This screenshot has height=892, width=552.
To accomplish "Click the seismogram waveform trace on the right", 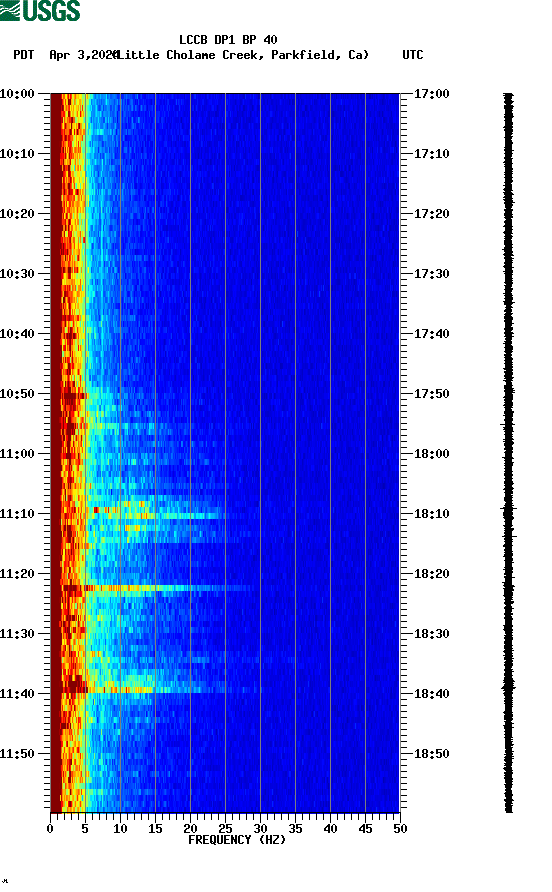I will pyautogui.click(x=509, y=453).
